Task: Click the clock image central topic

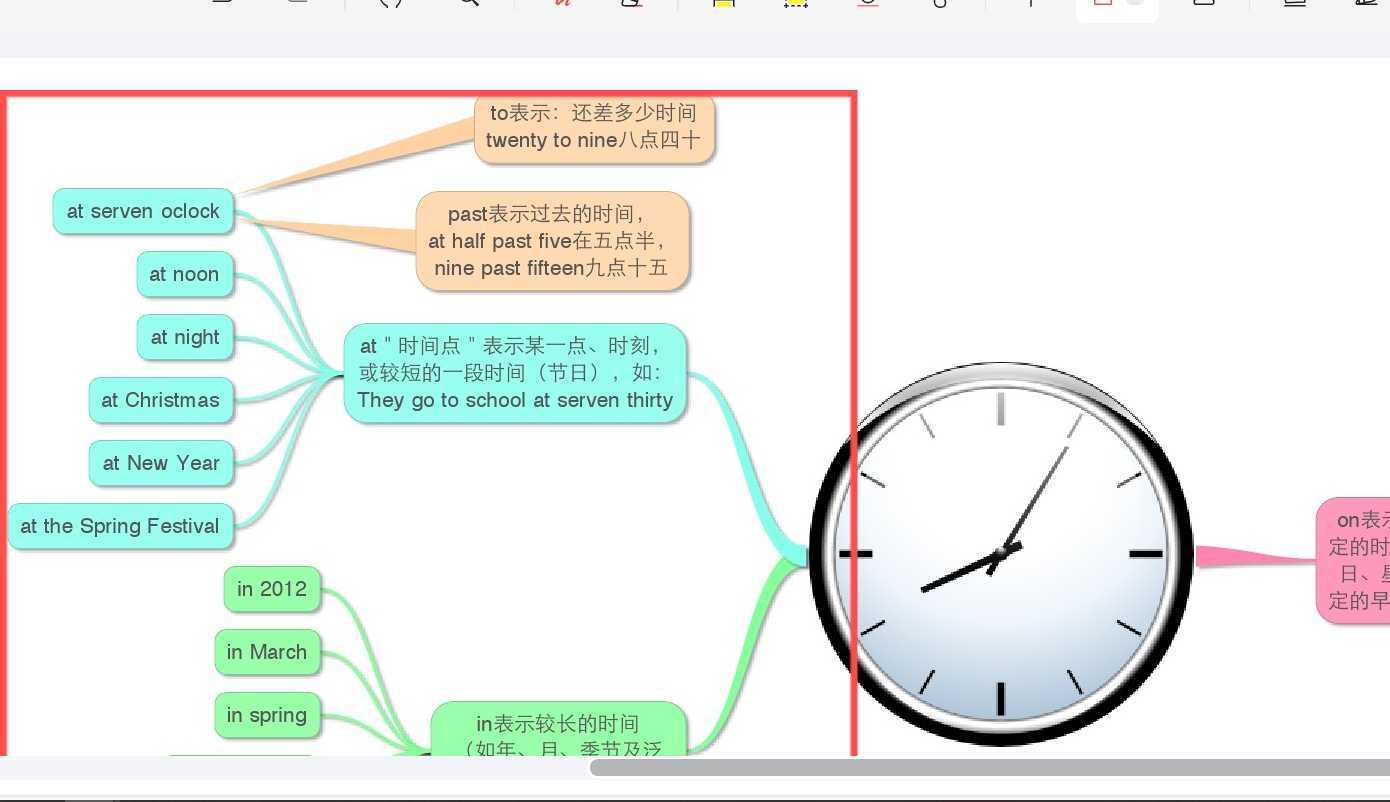Action: [x=1000, y=553]
